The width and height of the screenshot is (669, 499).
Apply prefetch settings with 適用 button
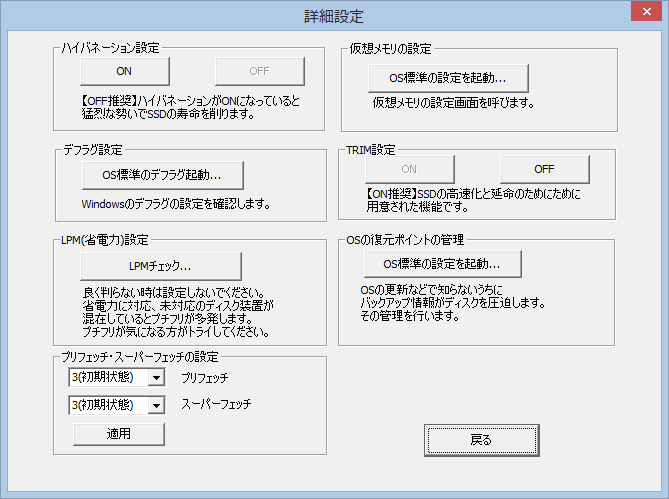[x=118, y=433]
